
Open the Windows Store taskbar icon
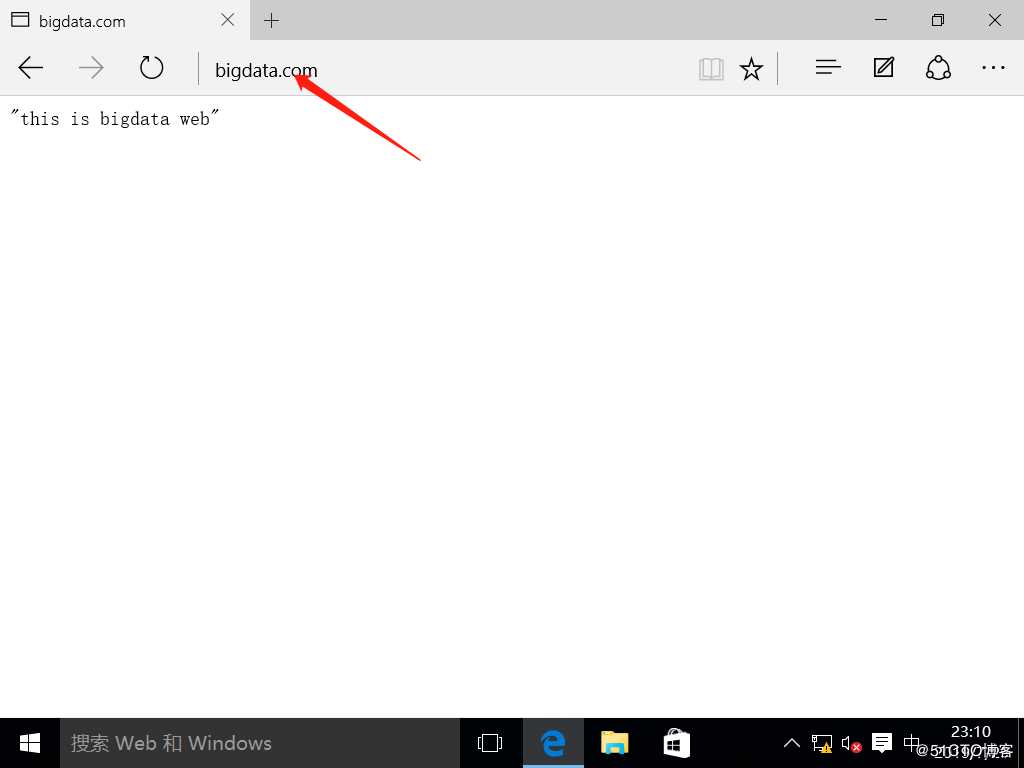pyautogui.click(x=677, y=743)
